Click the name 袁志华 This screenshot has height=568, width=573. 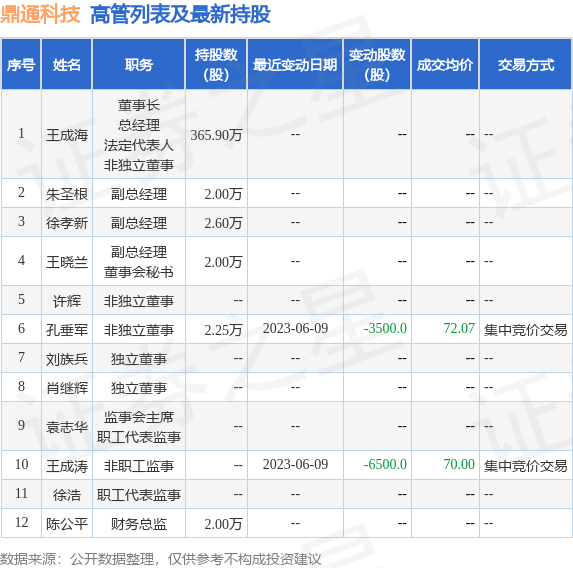tap(67, 427)
